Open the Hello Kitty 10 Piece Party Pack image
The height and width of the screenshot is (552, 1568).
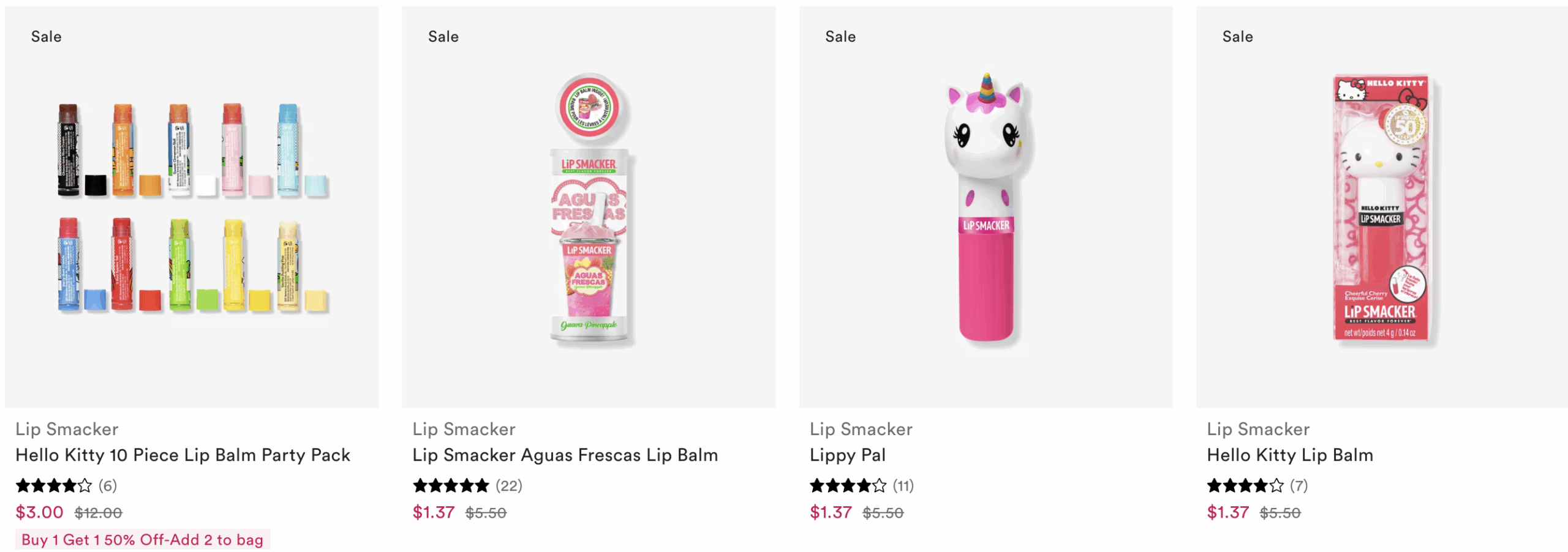(192, 208)
